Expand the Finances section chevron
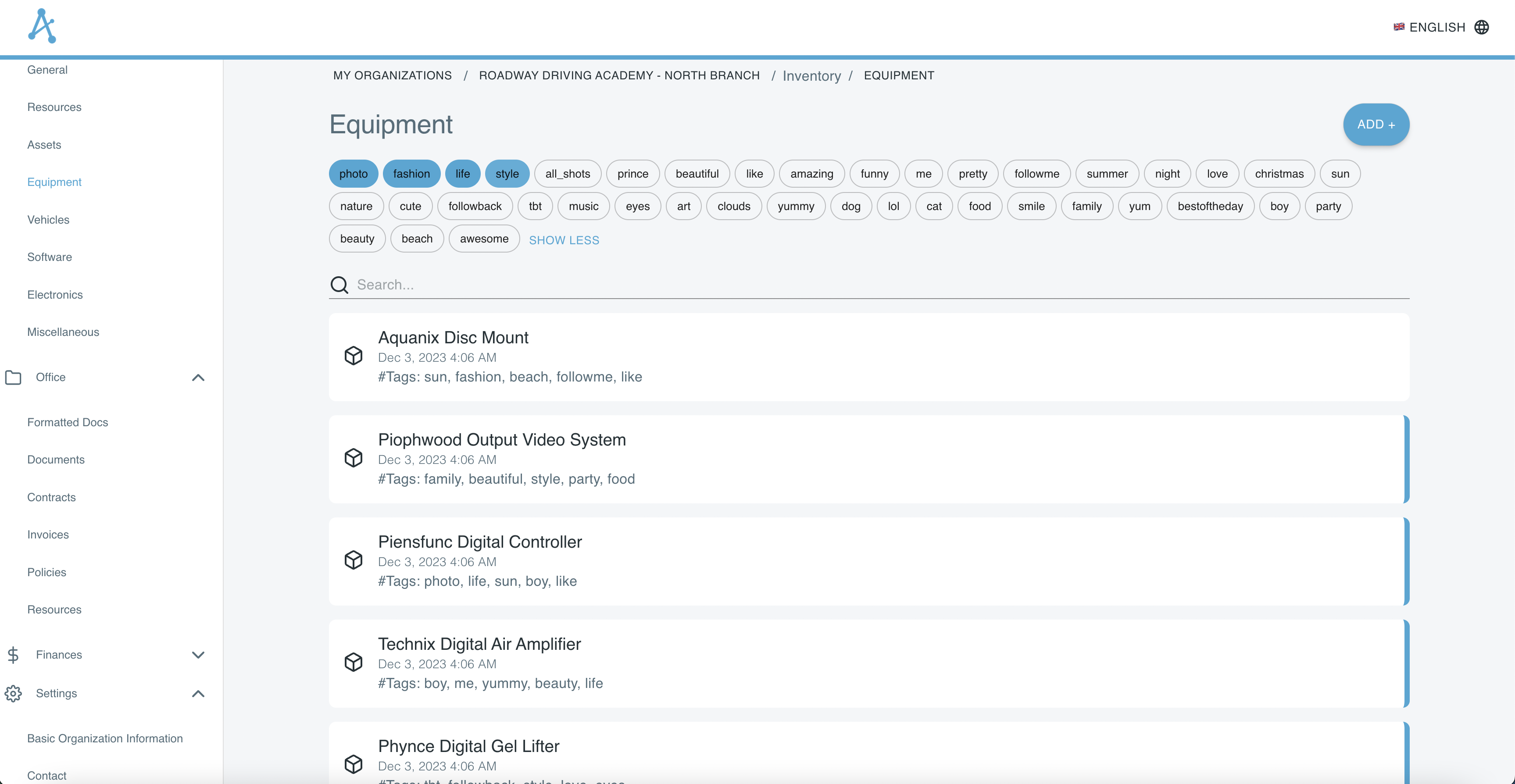The width and height of the screenshot is (1515, 784). click(198, 655)
